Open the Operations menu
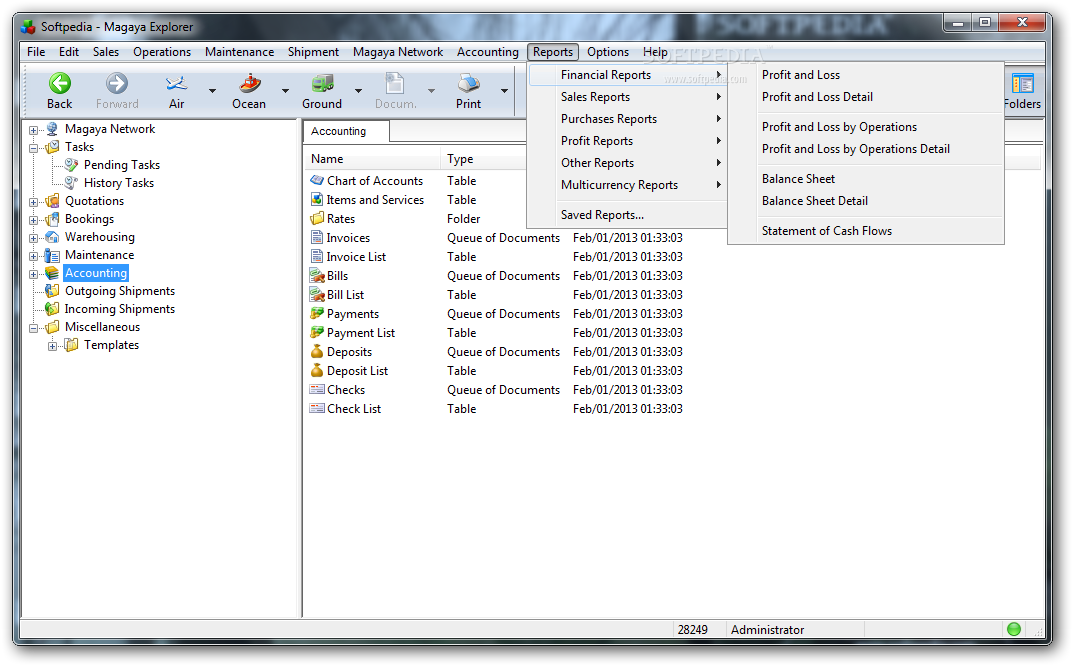Image resolution: width=1073 pixels, height=666 pixels. tap(162, 52)
